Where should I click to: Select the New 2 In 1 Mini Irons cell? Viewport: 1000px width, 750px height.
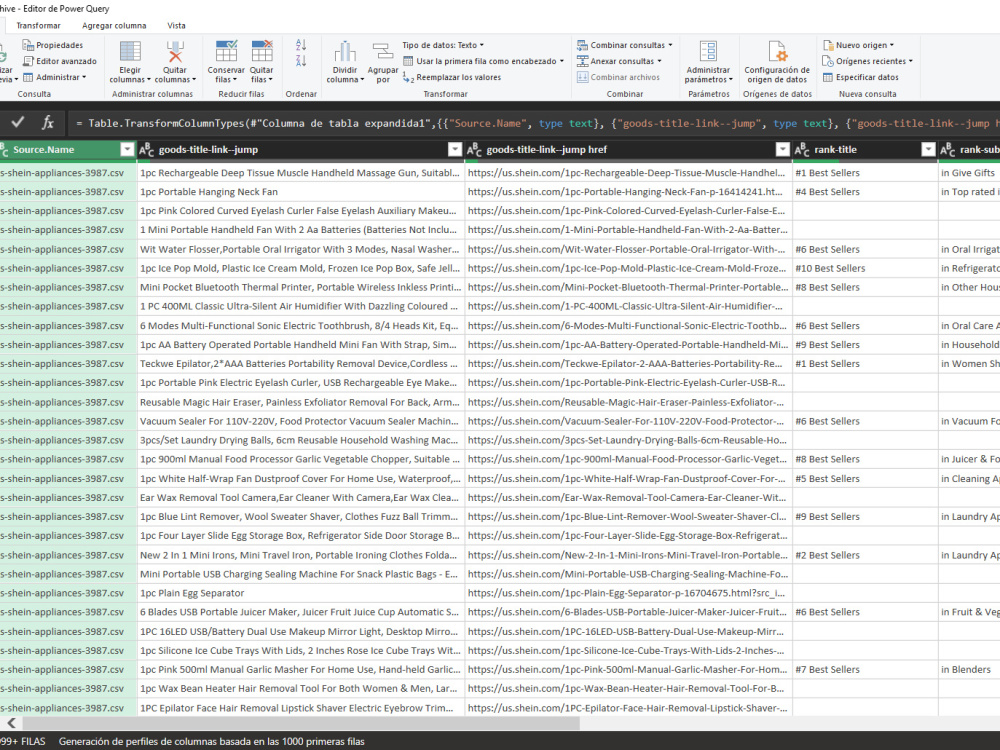tap(301, 555)
